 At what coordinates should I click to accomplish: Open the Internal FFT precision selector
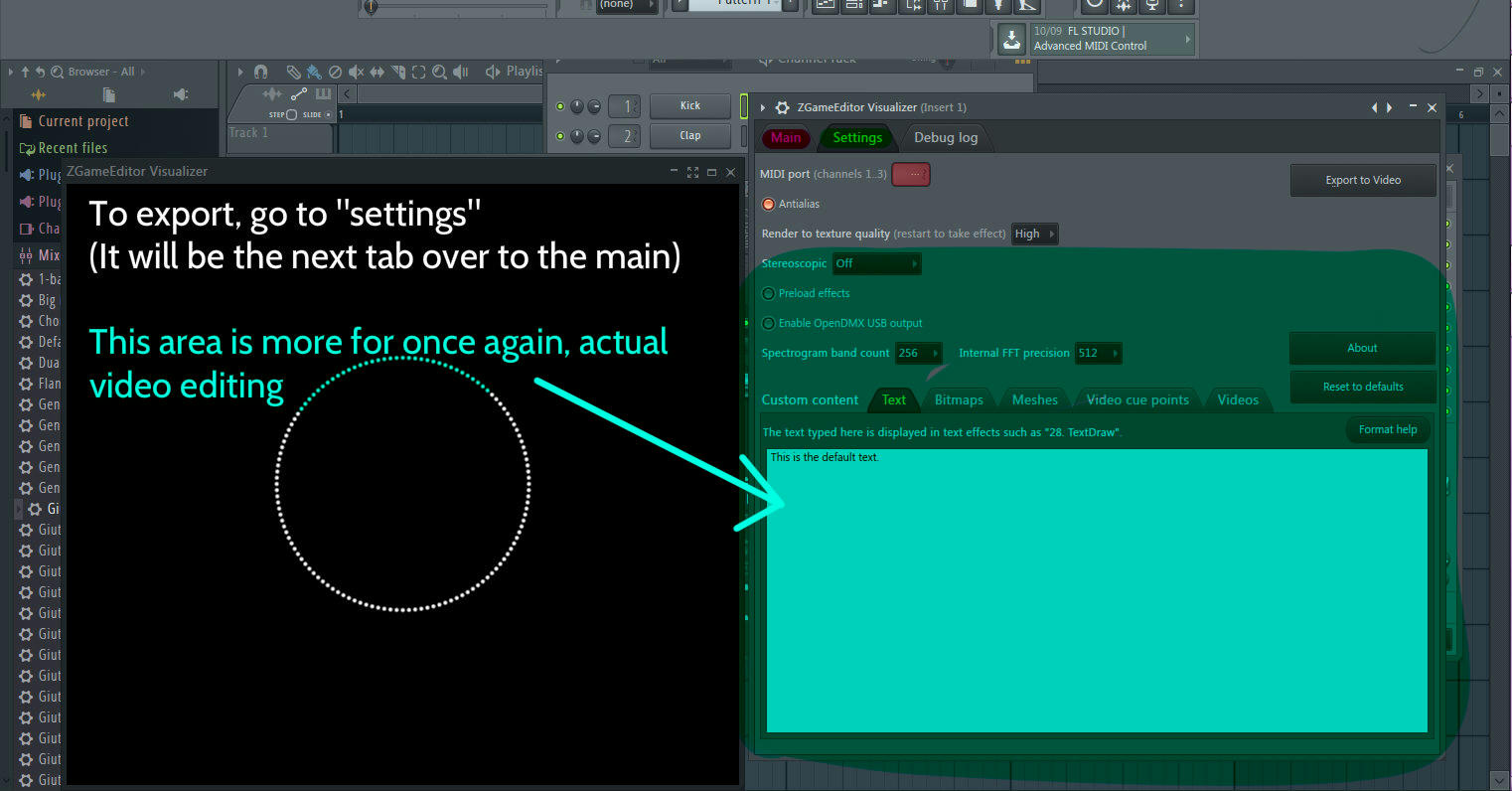[1097, 353]
